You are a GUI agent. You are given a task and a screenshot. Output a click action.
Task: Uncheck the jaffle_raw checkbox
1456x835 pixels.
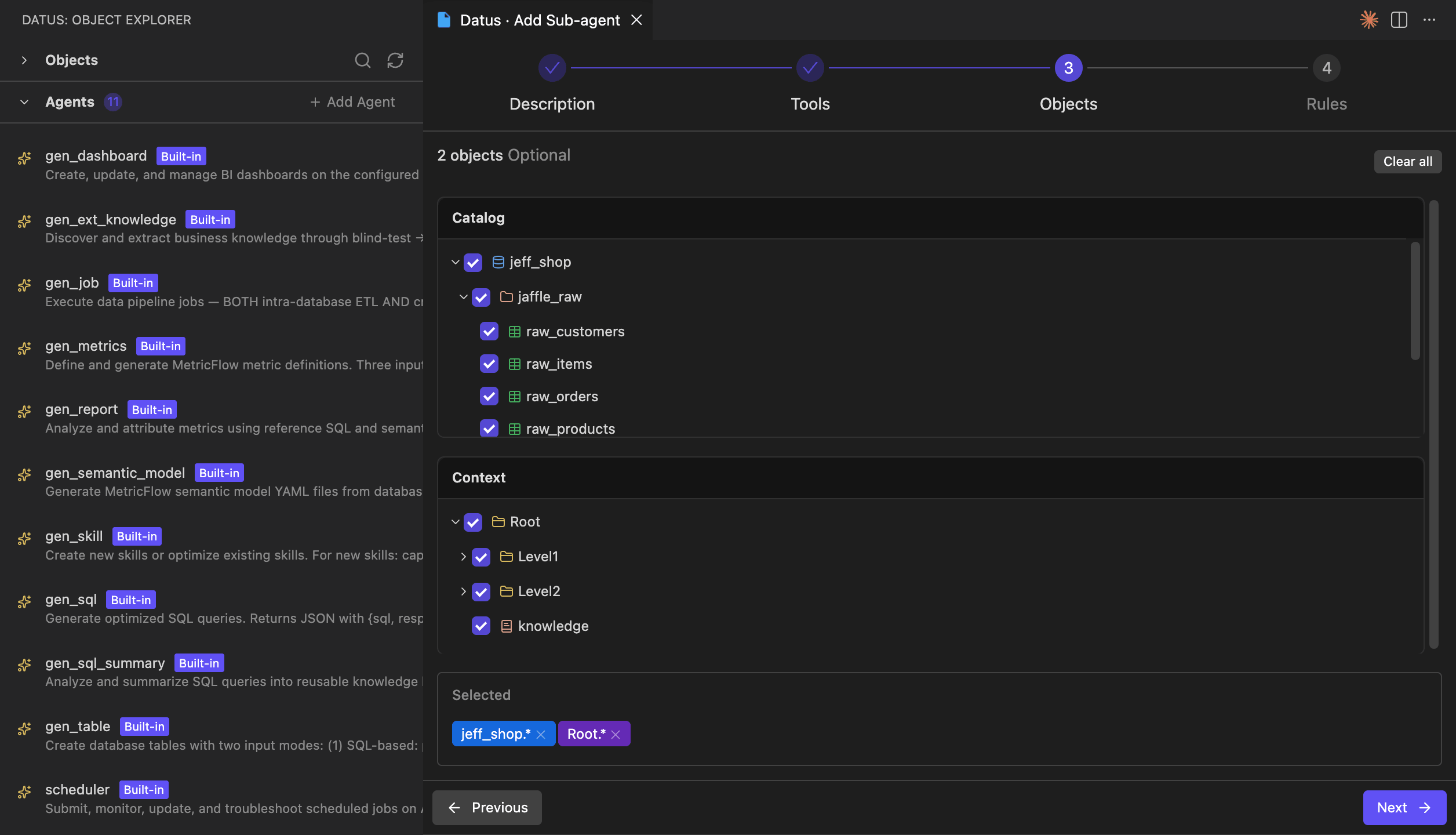481,297
